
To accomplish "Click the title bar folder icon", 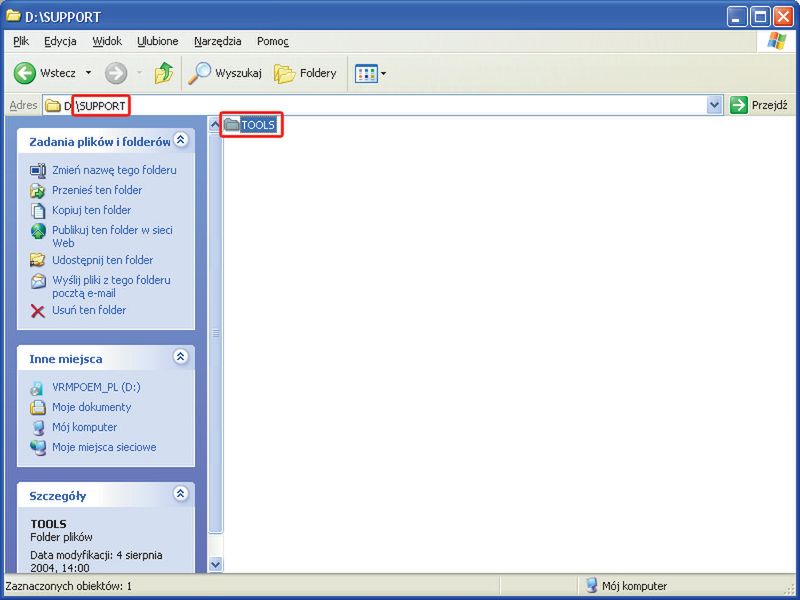I will tap(13, 16).
